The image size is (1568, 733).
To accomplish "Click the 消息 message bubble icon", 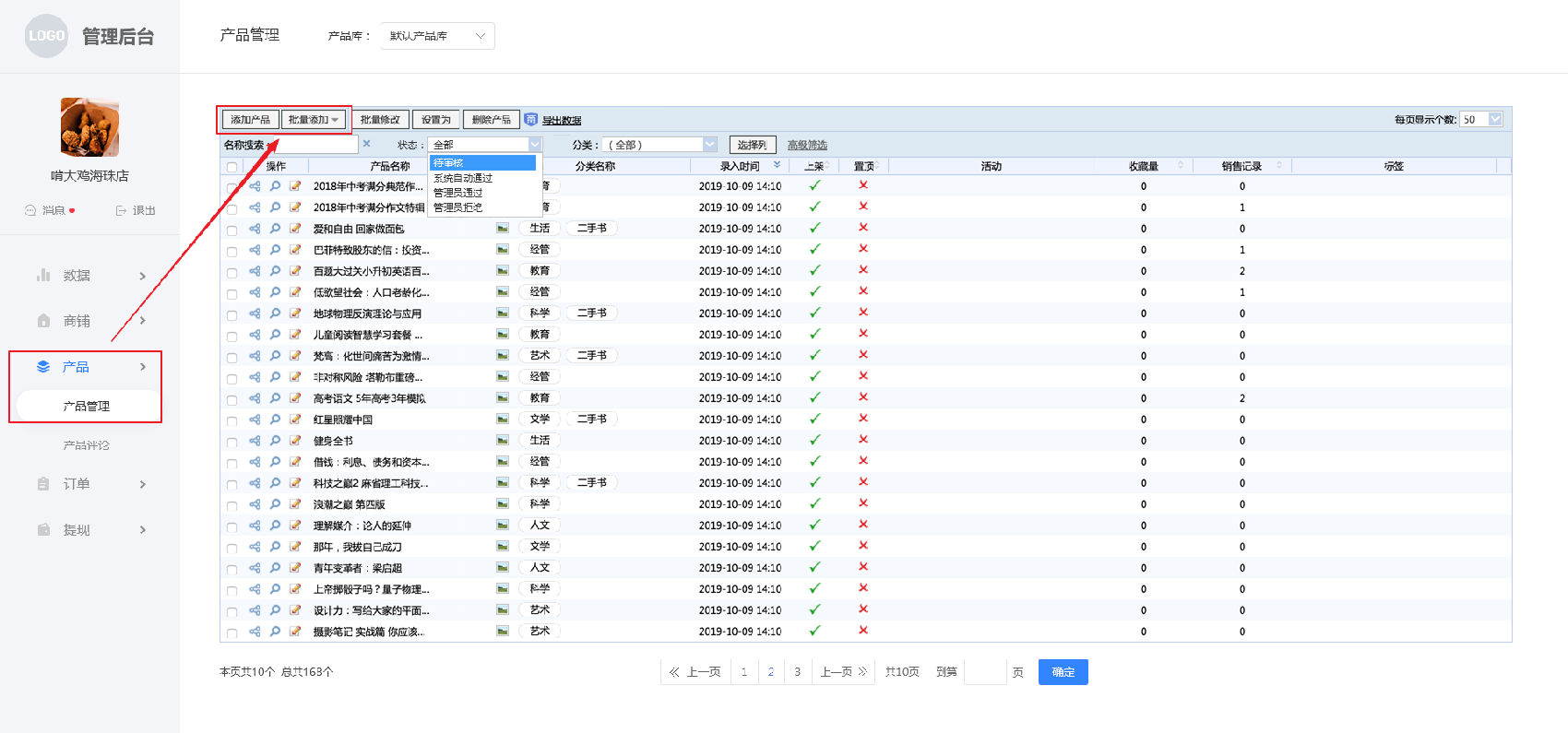I will 30,210.
